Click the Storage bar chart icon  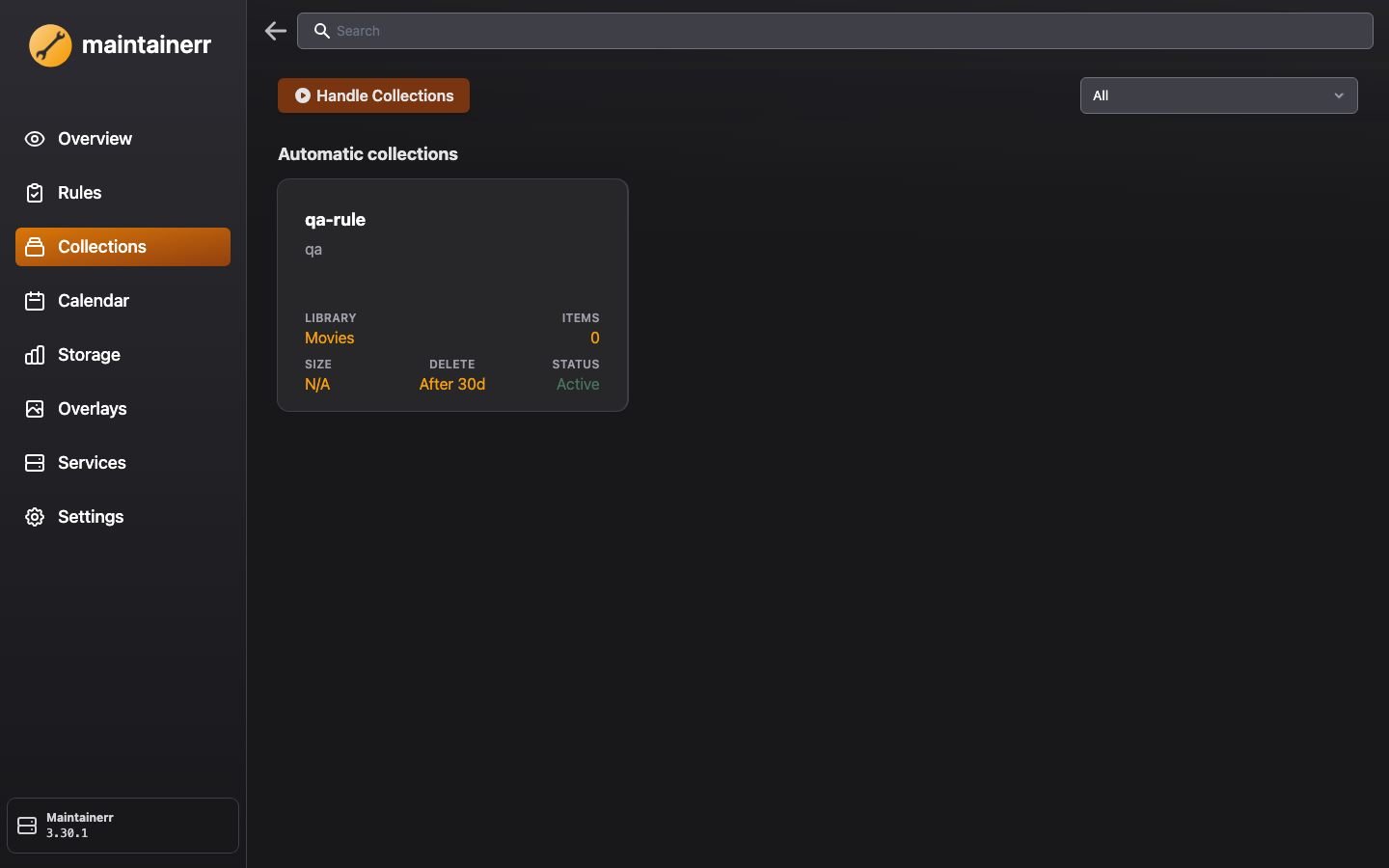coord(35,355)
